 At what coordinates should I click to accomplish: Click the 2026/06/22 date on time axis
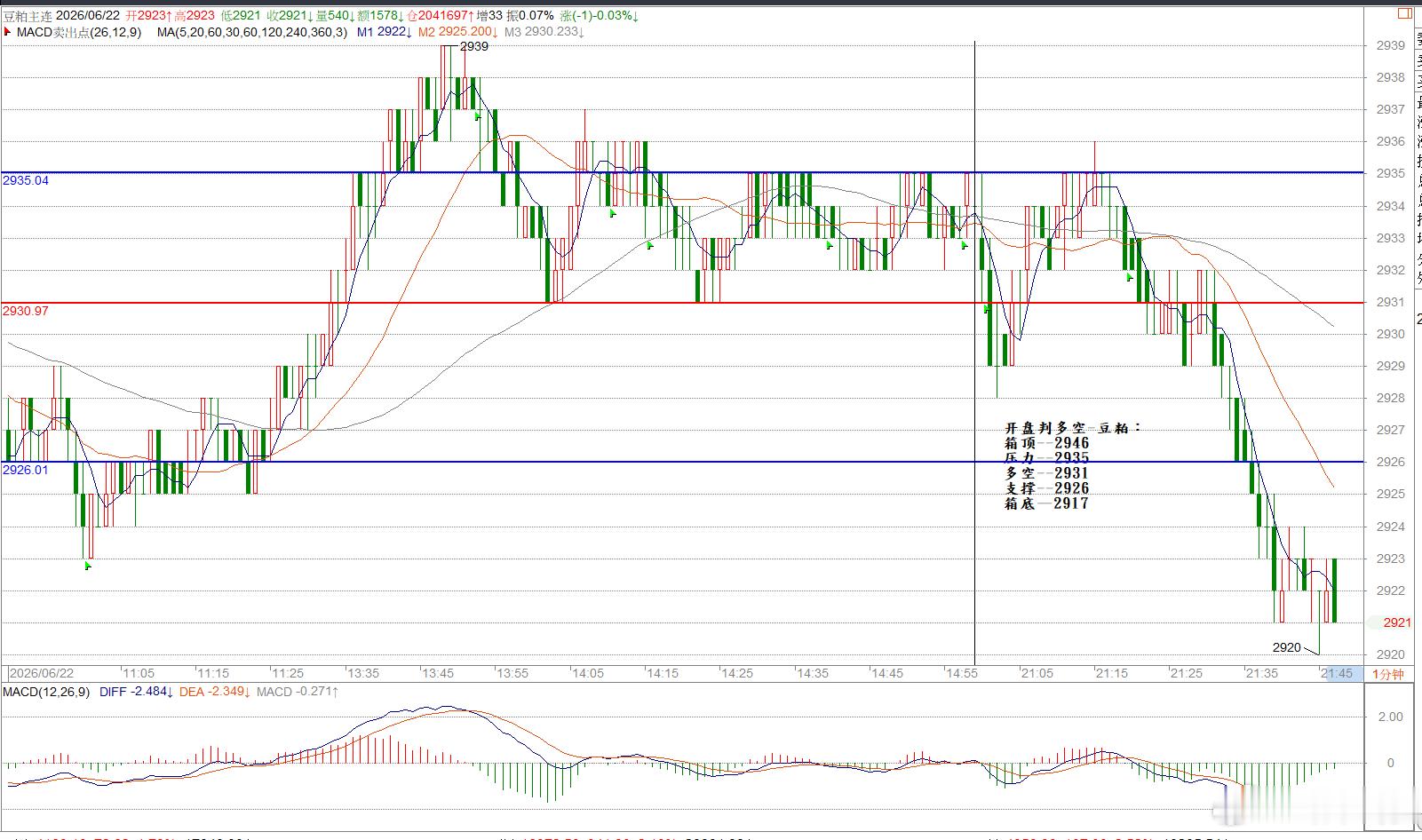pos(42,674)
